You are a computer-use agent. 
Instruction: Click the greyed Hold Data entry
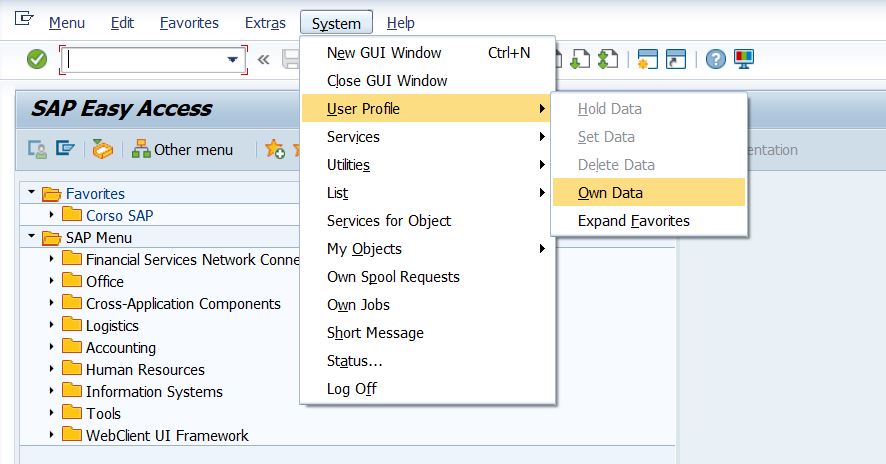(649, 109)
